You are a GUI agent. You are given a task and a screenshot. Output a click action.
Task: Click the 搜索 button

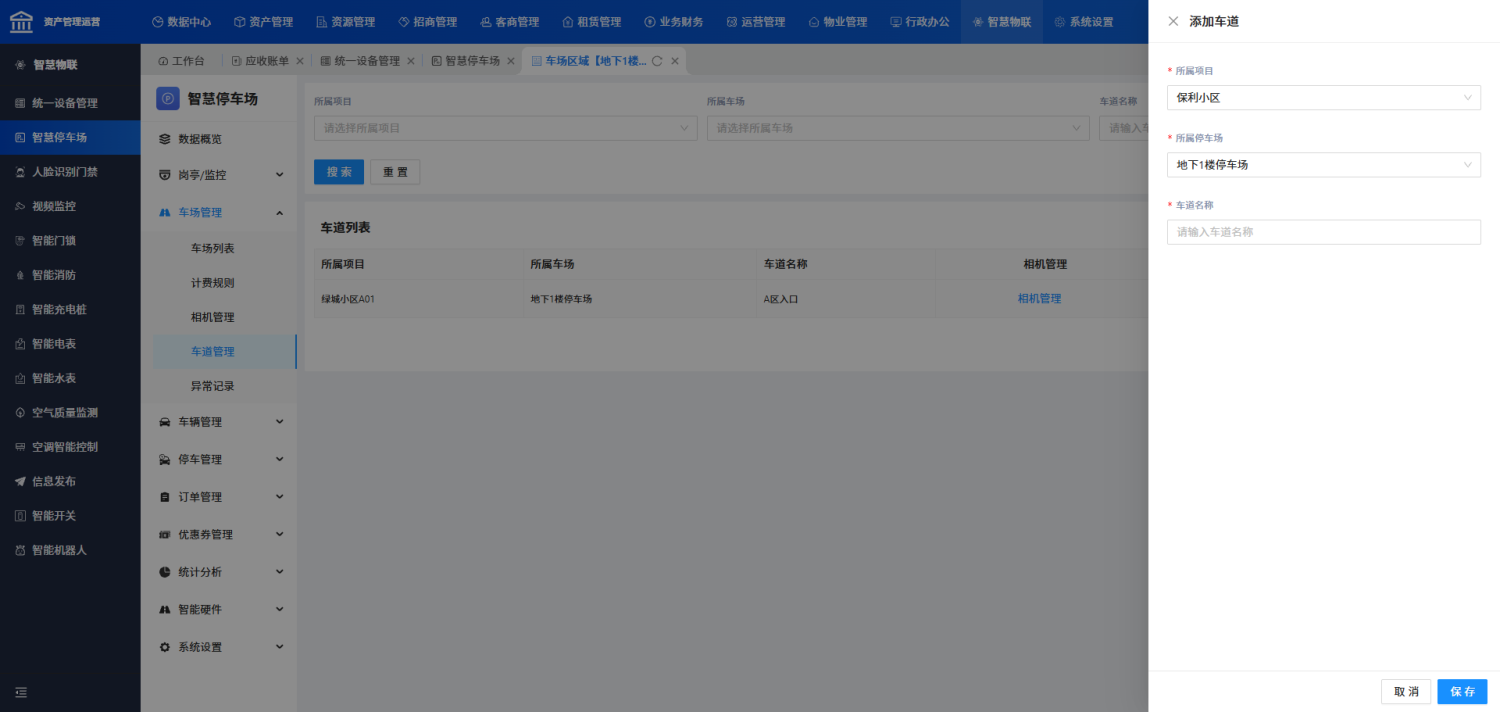pyautogui.click(x=339, y=172)
